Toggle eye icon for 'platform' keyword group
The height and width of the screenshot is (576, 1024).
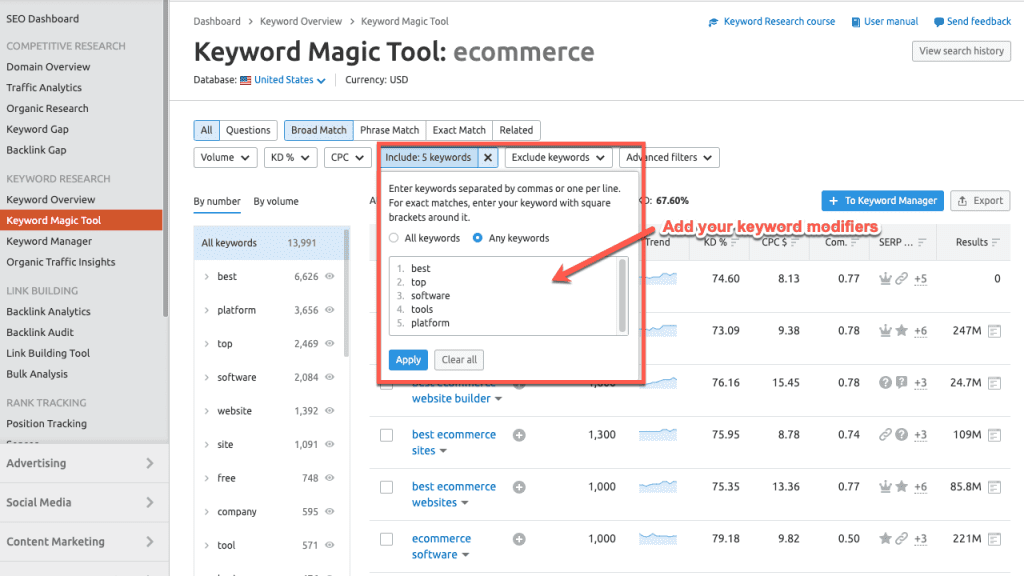[x=330, y=310]
